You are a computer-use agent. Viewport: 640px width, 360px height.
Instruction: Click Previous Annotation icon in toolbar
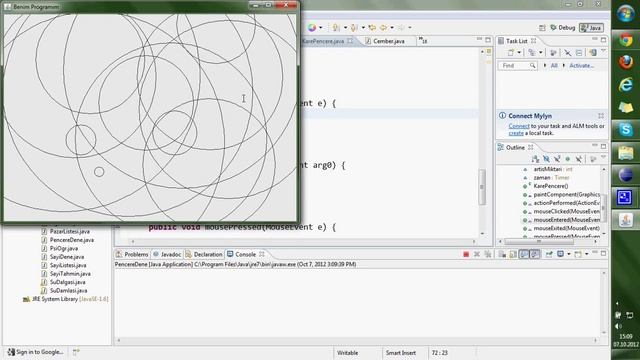[354, 27]
